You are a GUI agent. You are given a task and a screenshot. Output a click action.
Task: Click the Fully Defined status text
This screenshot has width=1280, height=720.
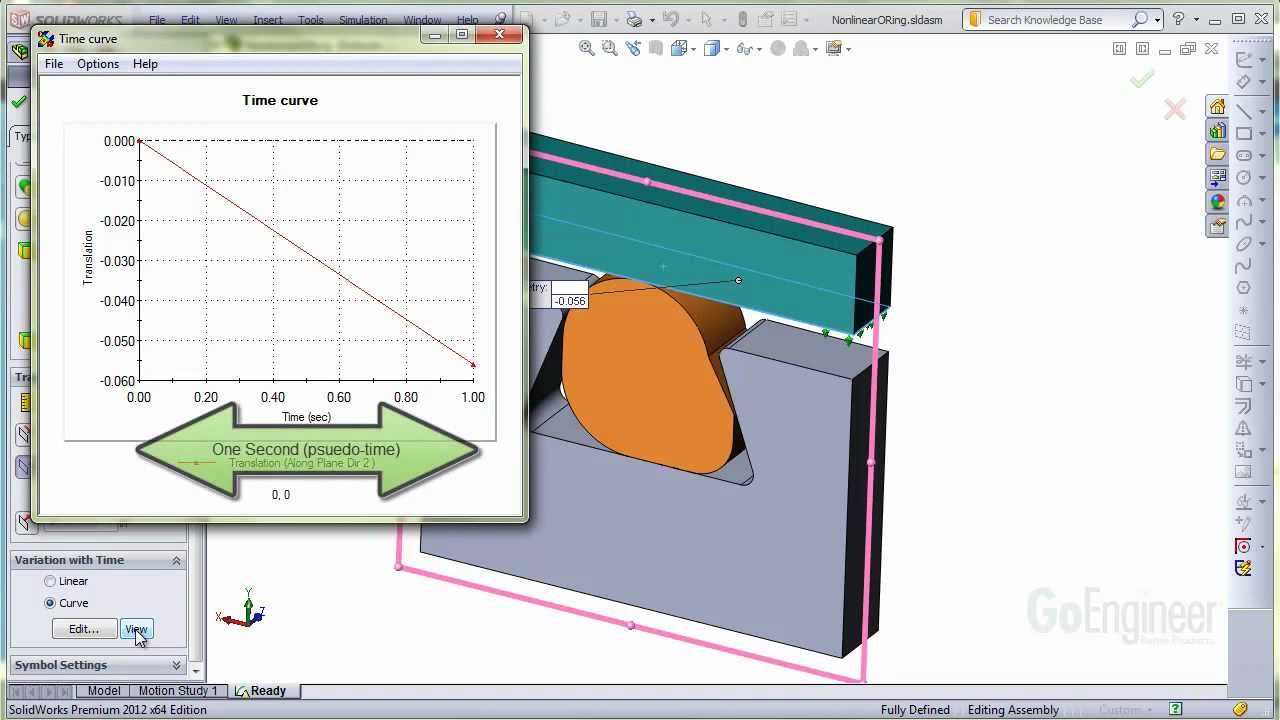[x=915, y=710]
